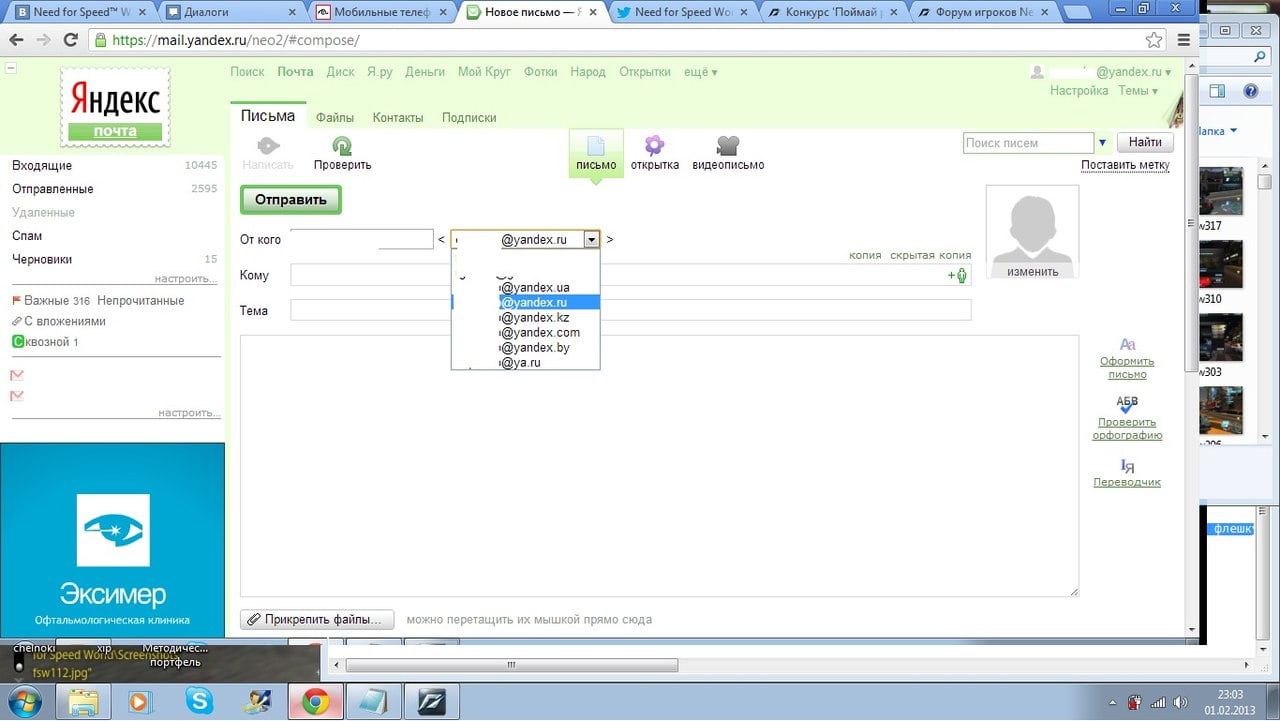
Task: Switch to the Подписки tab
Action: pos(469,118)
